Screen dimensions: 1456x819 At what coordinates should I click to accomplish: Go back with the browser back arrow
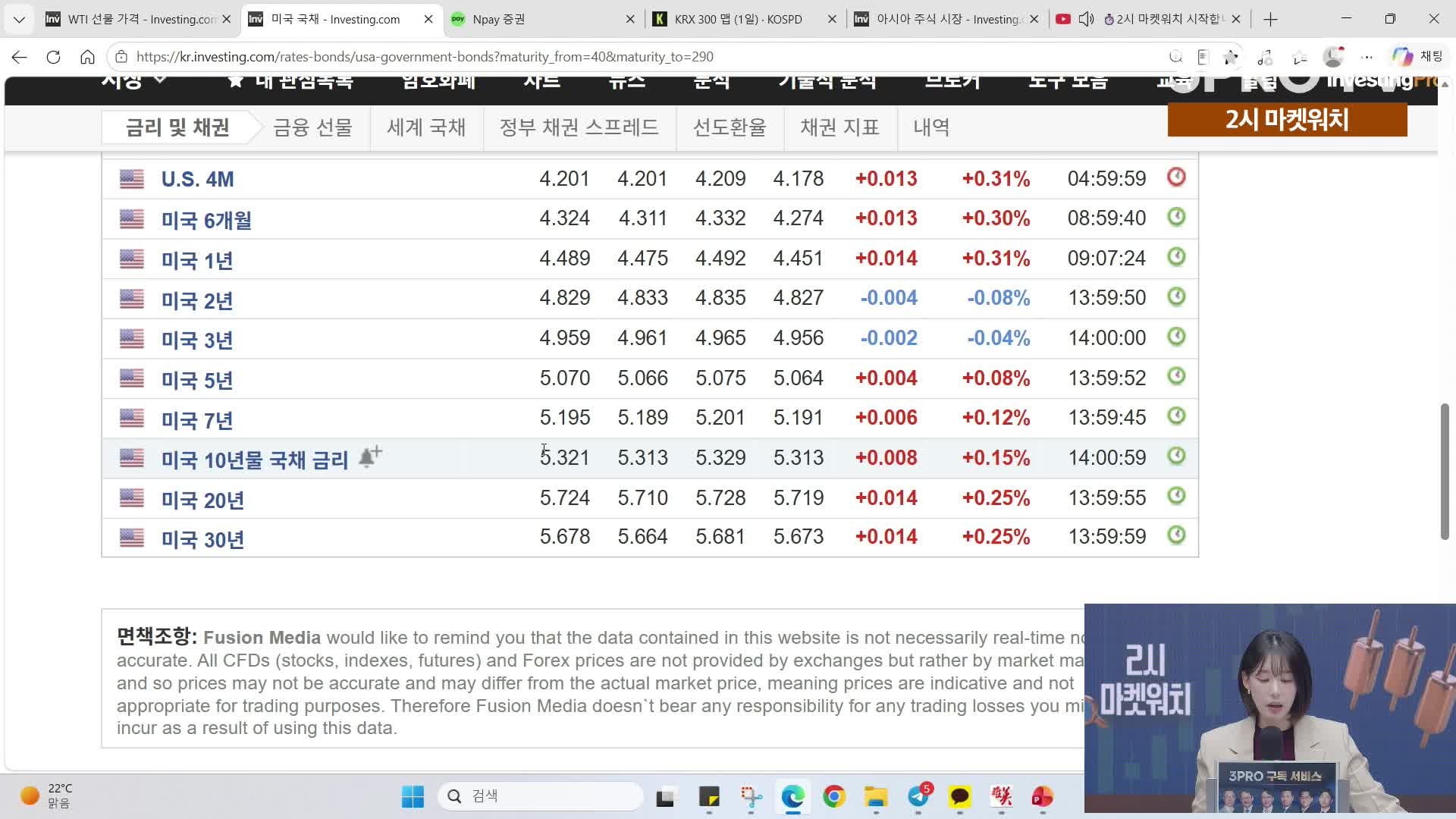(x=20, y=57)
